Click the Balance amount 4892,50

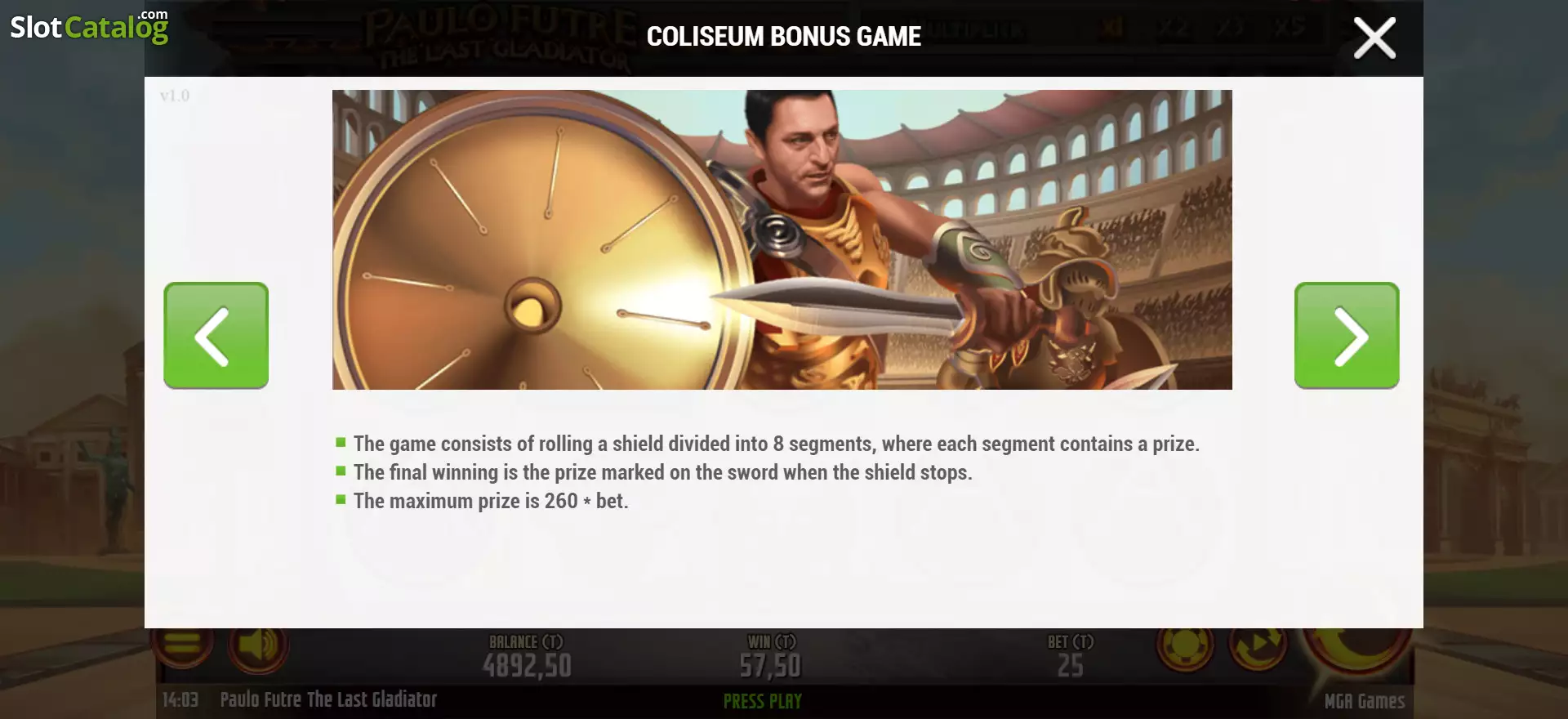[527, 666]
